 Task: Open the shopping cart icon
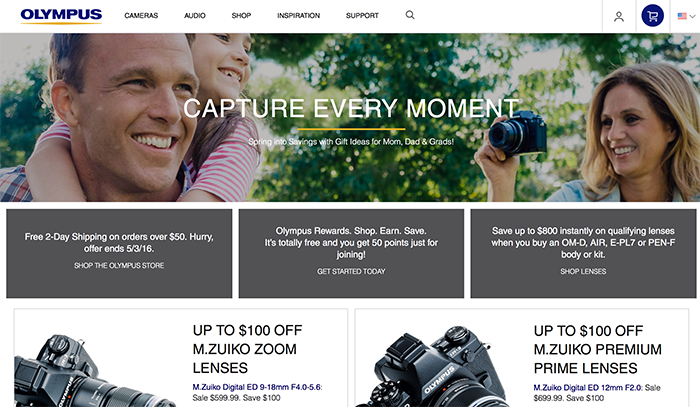653,16
